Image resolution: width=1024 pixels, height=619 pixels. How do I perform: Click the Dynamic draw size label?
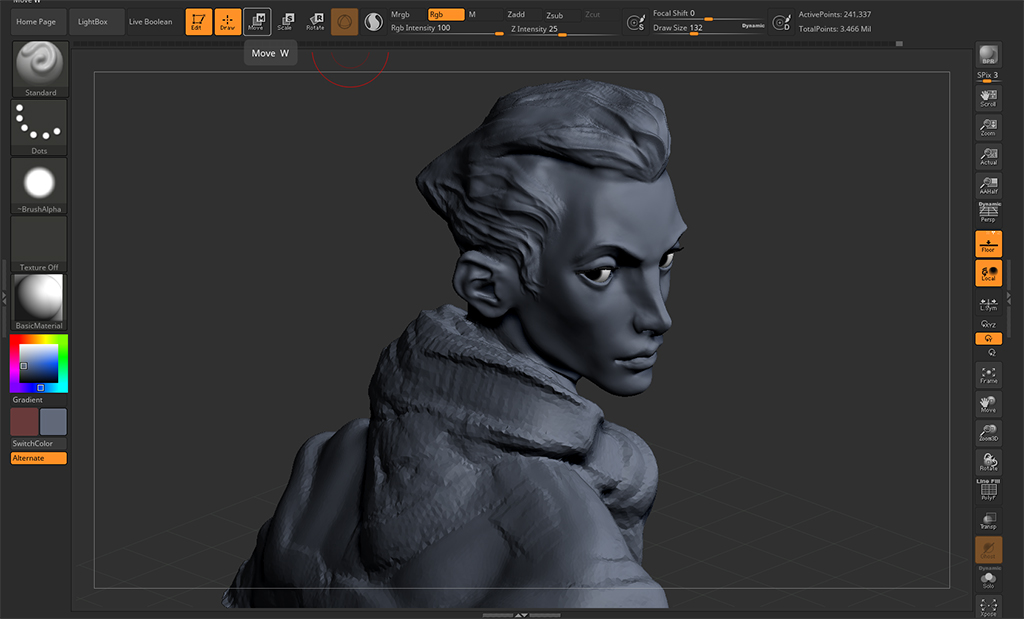(x=753, y=25)
